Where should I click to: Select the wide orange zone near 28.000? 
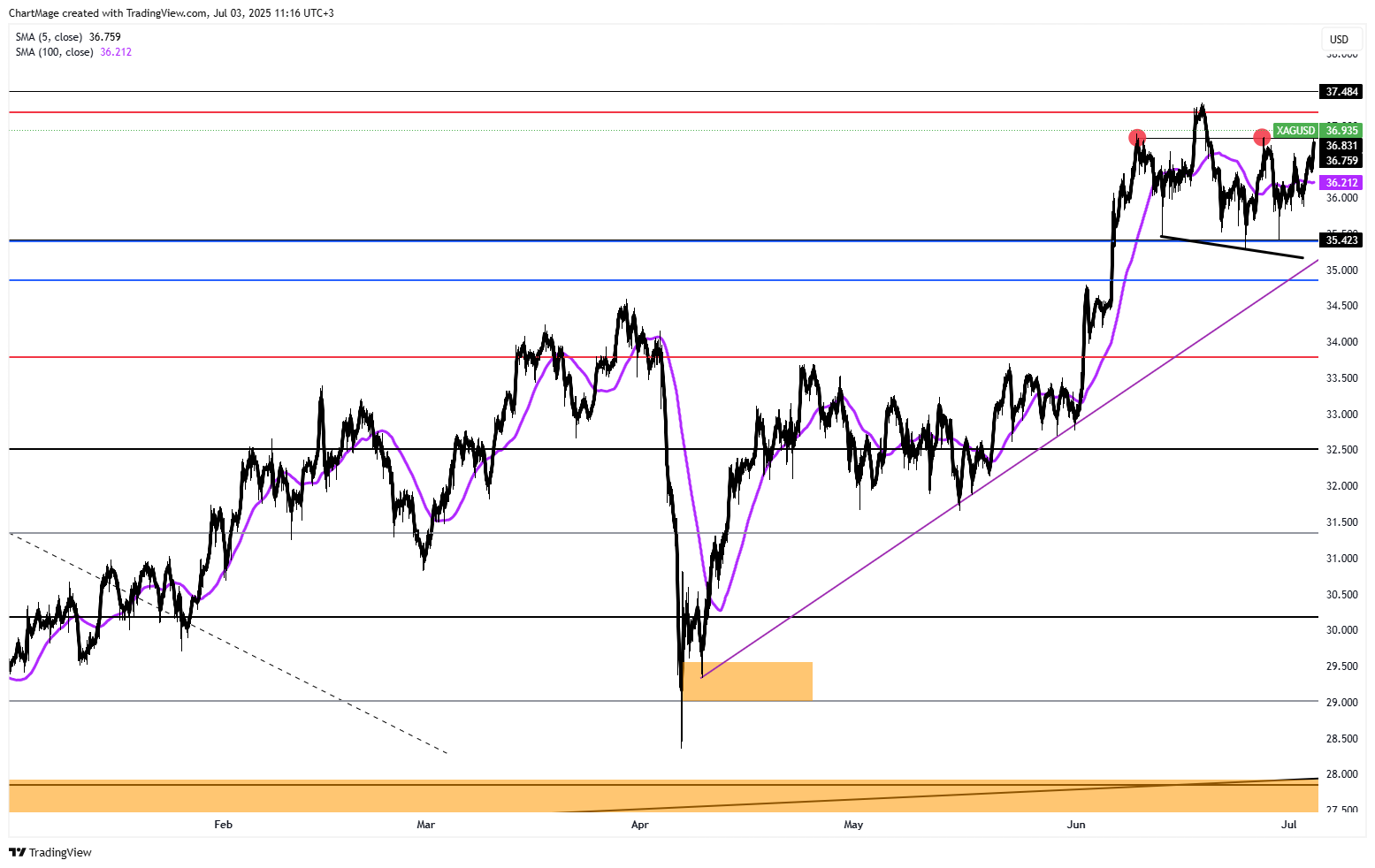pos(663,796)
